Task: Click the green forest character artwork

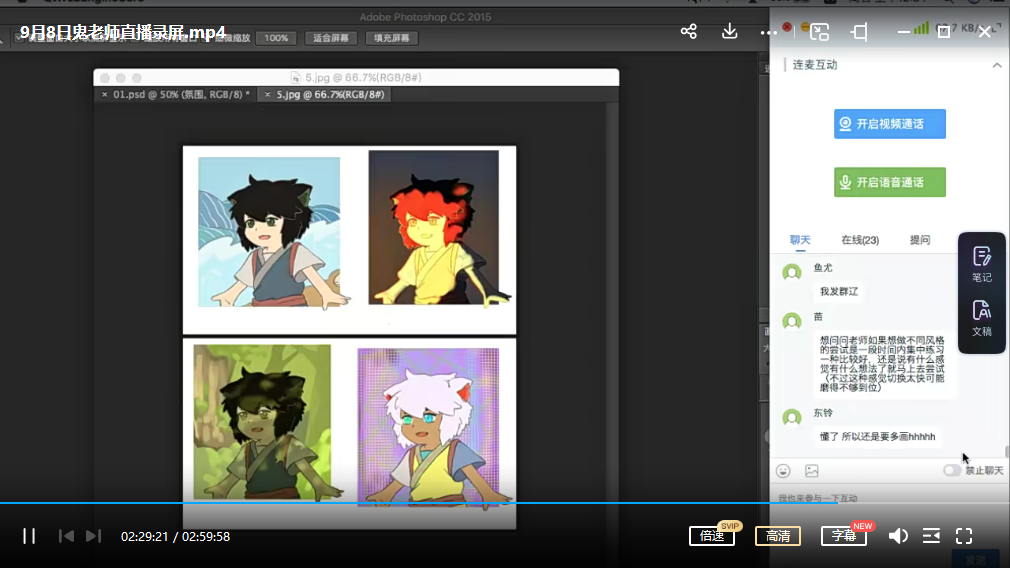Action: click(262, 422)
